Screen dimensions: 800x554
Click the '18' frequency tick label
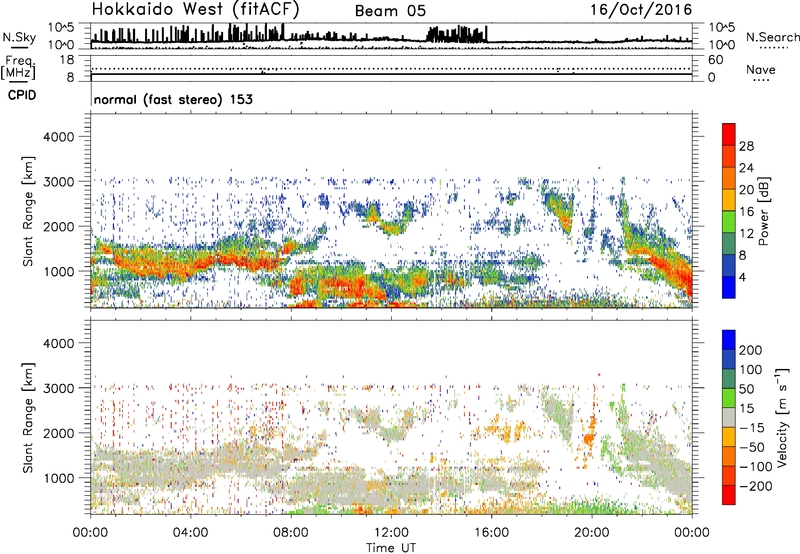pyautogui.click(x=67, y=60)
